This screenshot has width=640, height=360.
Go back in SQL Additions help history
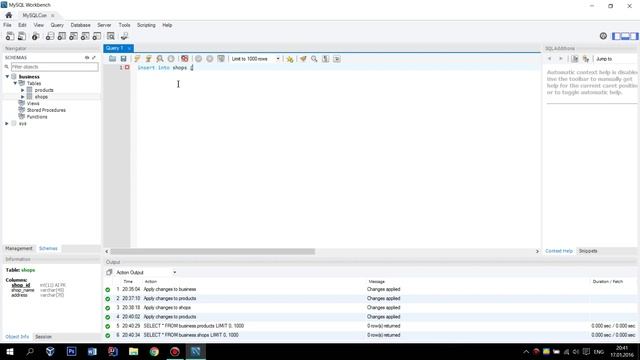point(550,59)
